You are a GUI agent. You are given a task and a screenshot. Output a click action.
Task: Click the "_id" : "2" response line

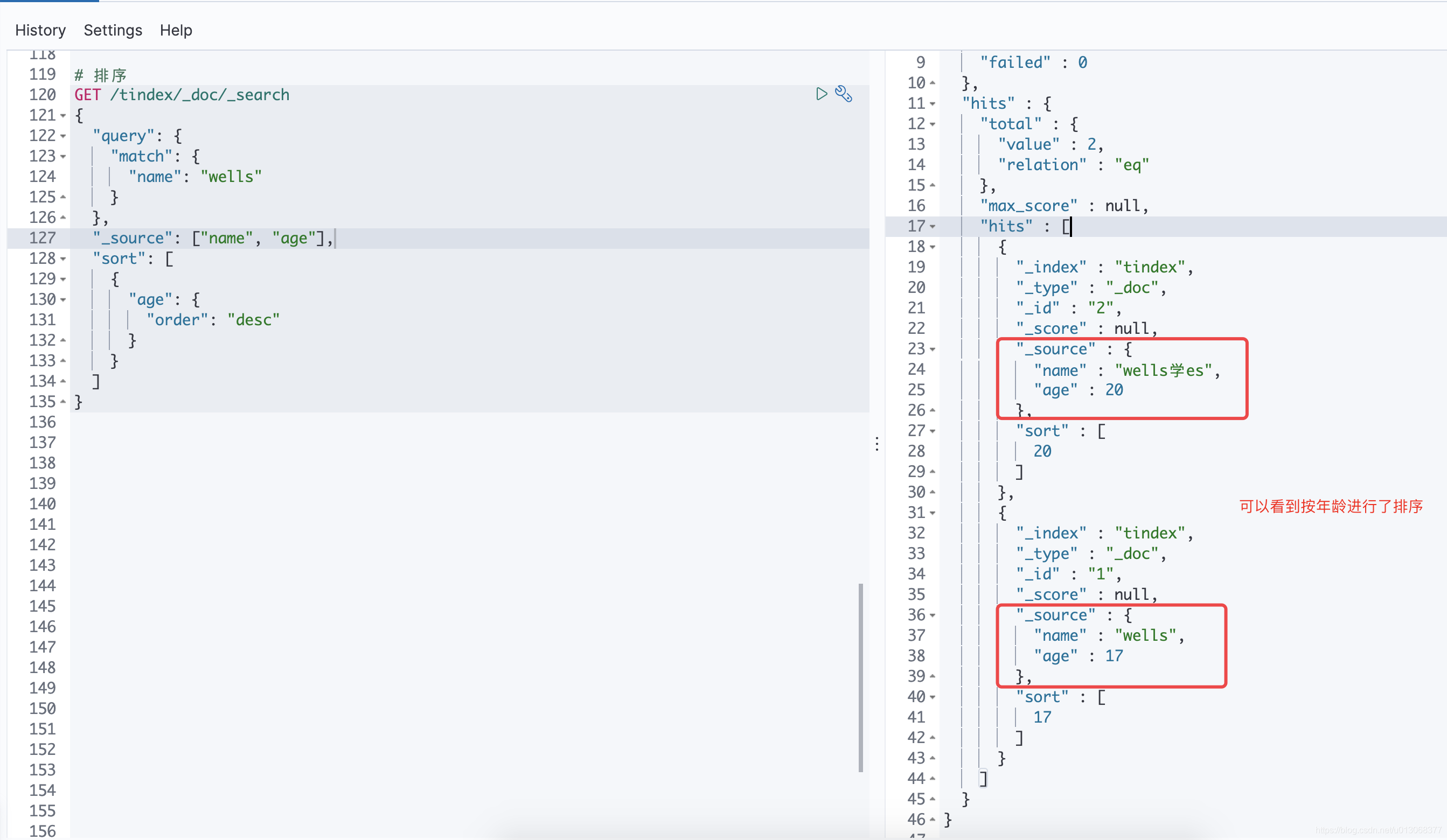click(1069, 308)
